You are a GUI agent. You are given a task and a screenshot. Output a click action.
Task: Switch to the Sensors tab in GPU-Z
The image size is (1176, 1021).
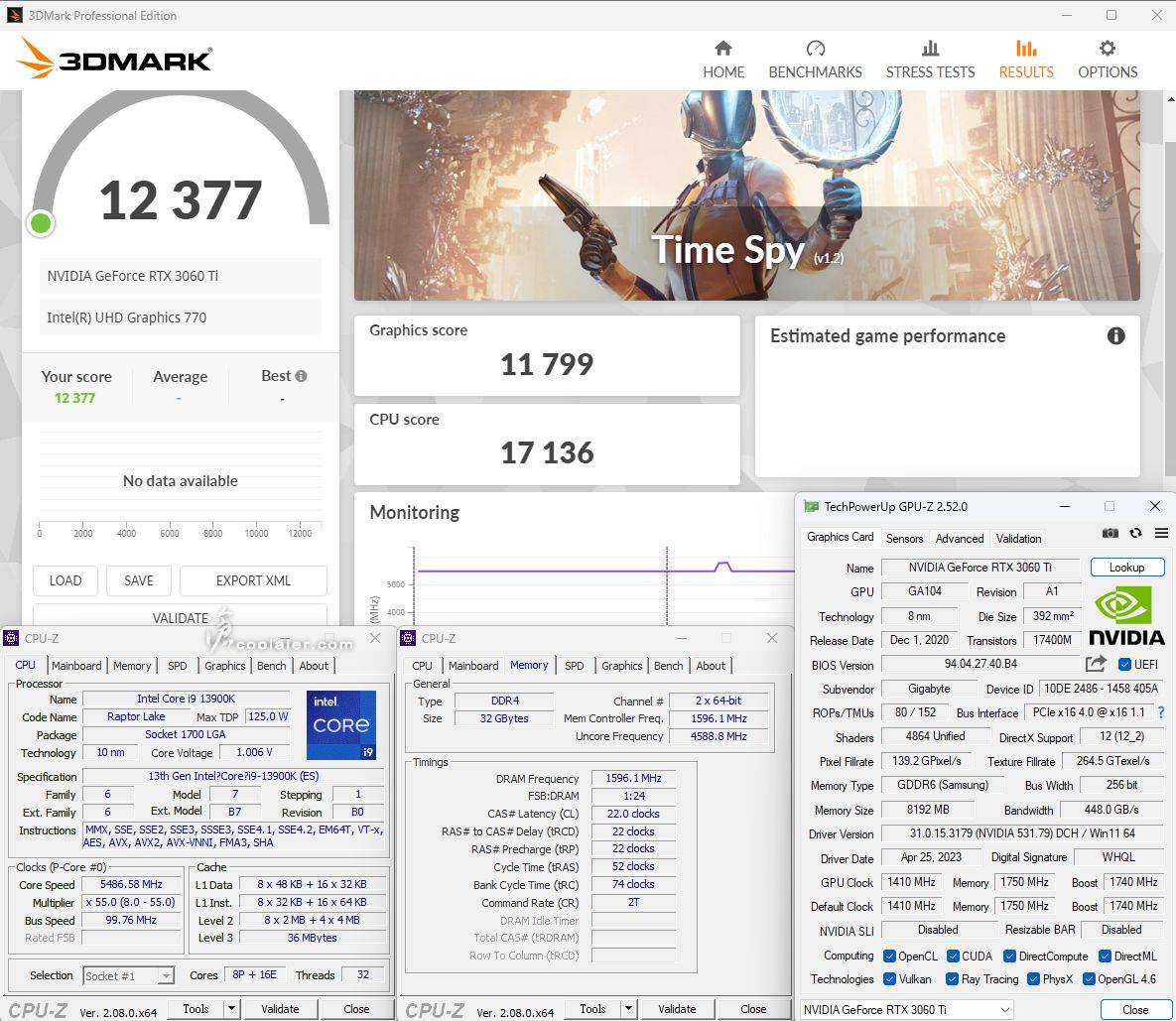tap(904, 538)
